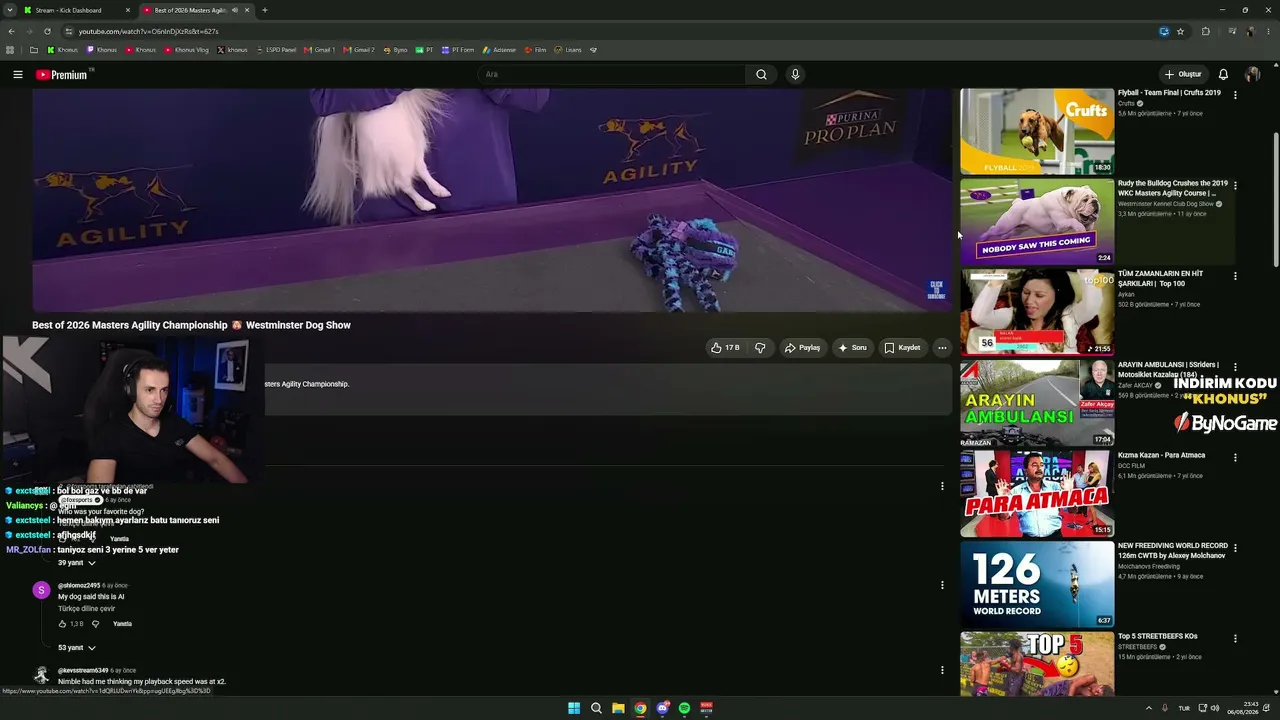Screen dimensions: 1280x720
Task: Click Oluştur to create content
Action: coord(1182,74)
